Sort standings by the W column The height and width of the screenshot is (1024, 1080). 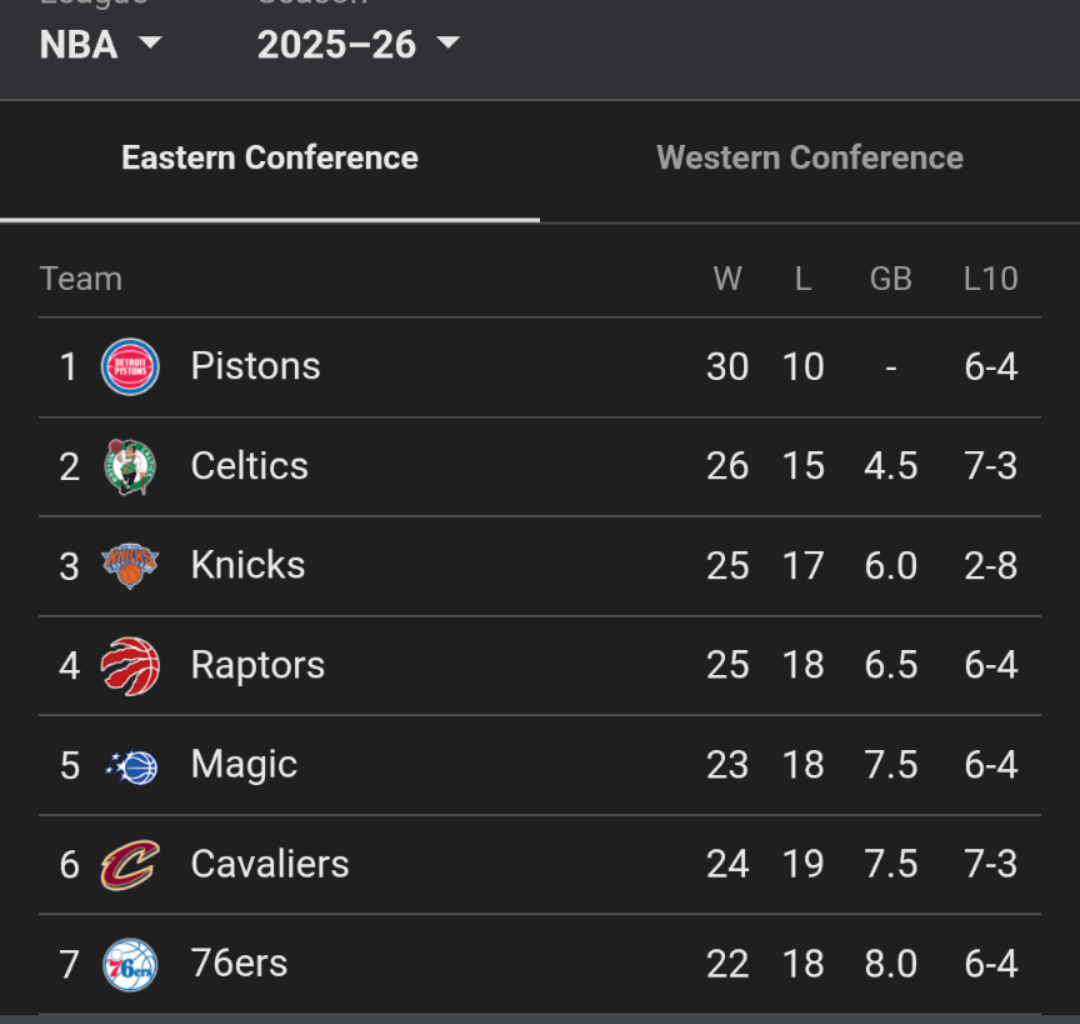[728, 279]
